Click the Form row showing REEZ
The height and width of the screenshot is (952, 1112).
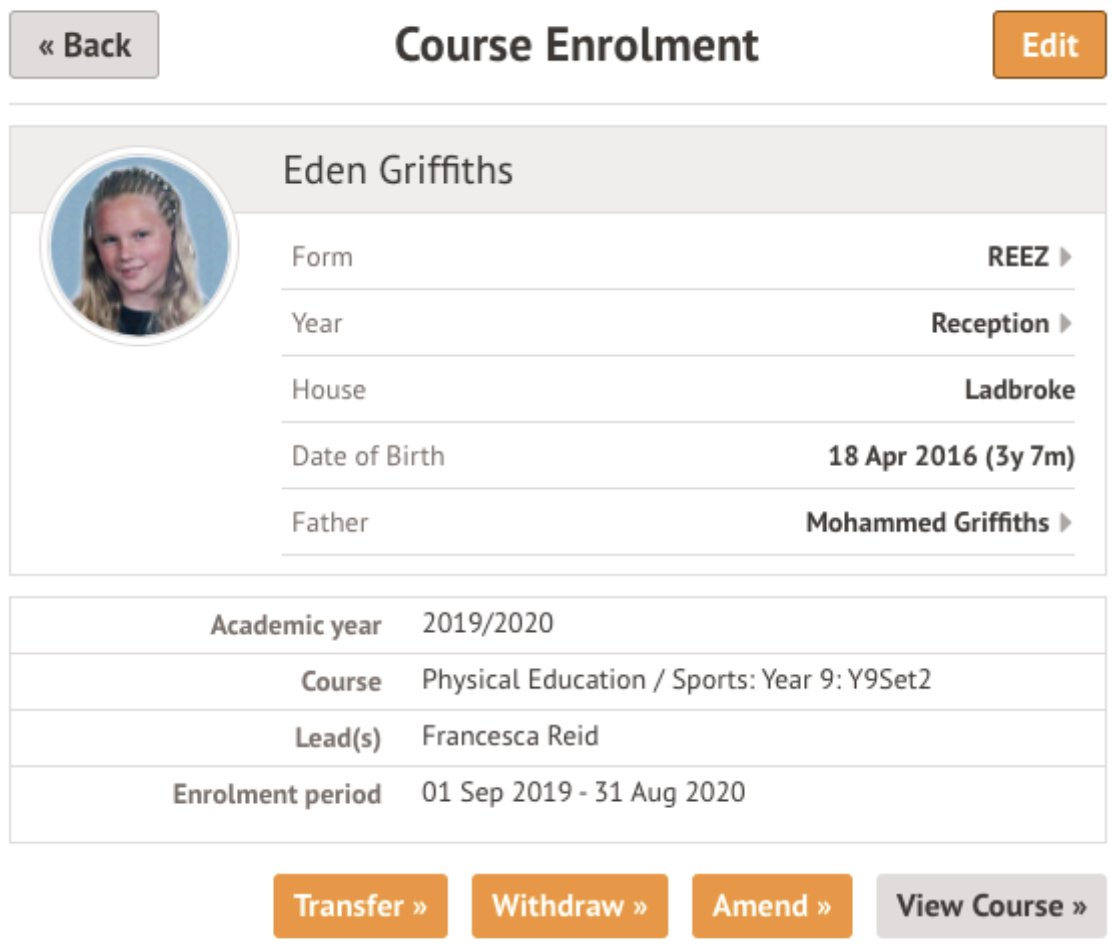click(678, 257)
